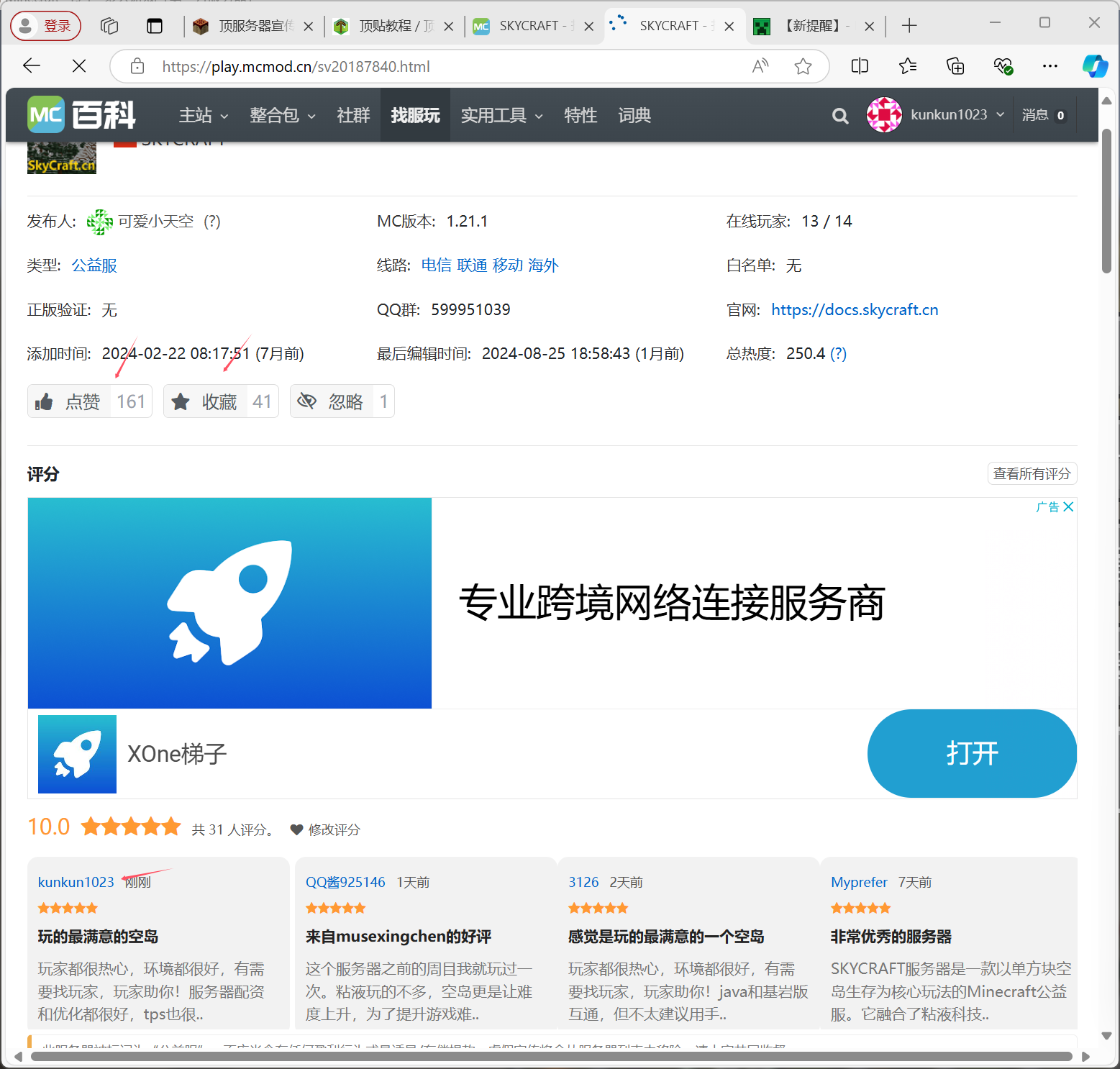The image size is (1120, 1069).
Task: Open the 特性 nav item
Action: [581, 115]
